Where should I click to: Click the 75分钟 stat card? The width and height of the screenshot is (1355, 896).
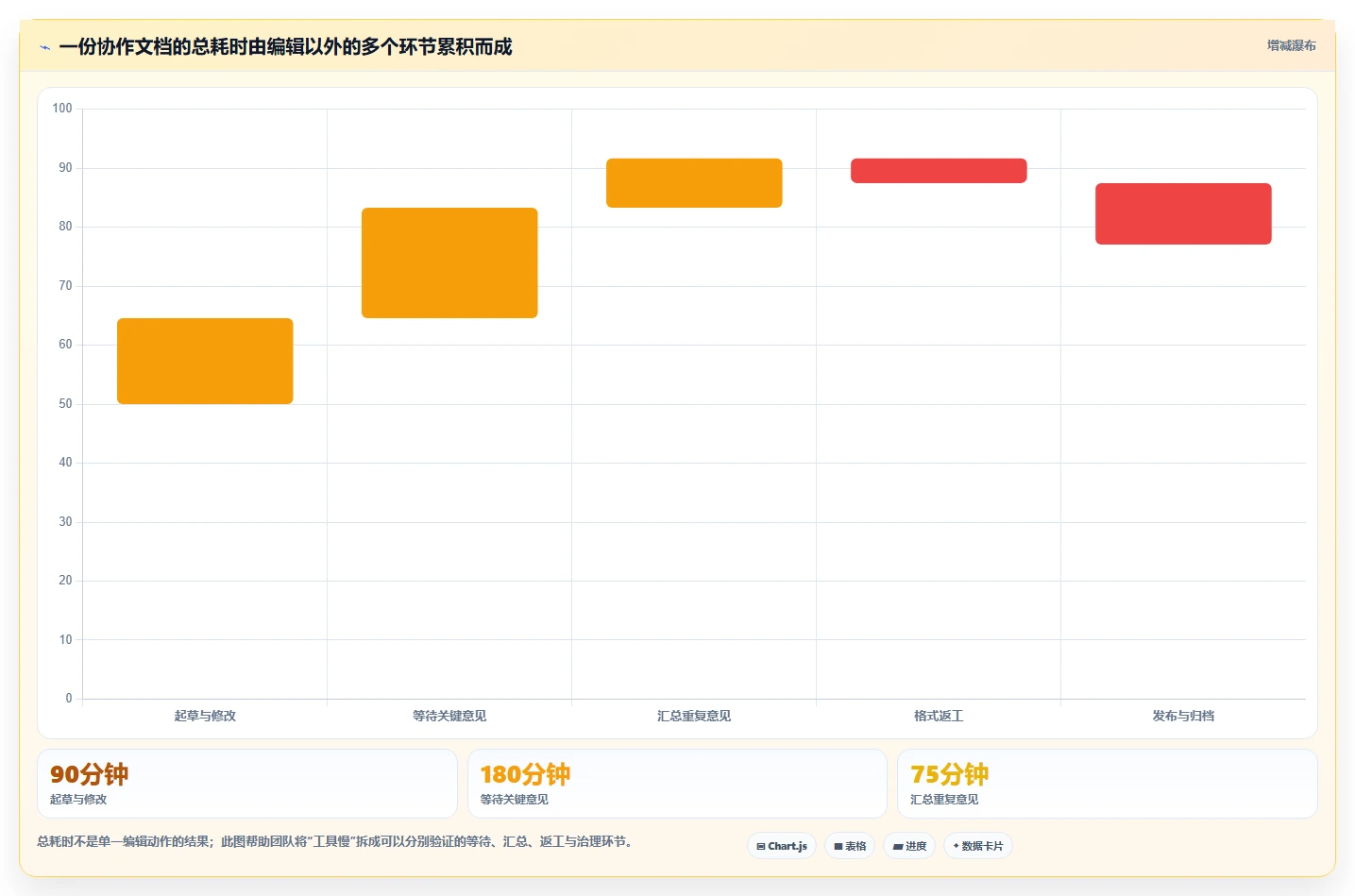tap(1108, 784)
